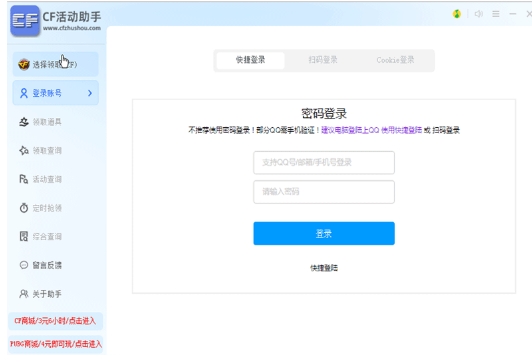Click the colorful round icon in title bar
This screenshot has width=532, height=363.
point(457,14)
